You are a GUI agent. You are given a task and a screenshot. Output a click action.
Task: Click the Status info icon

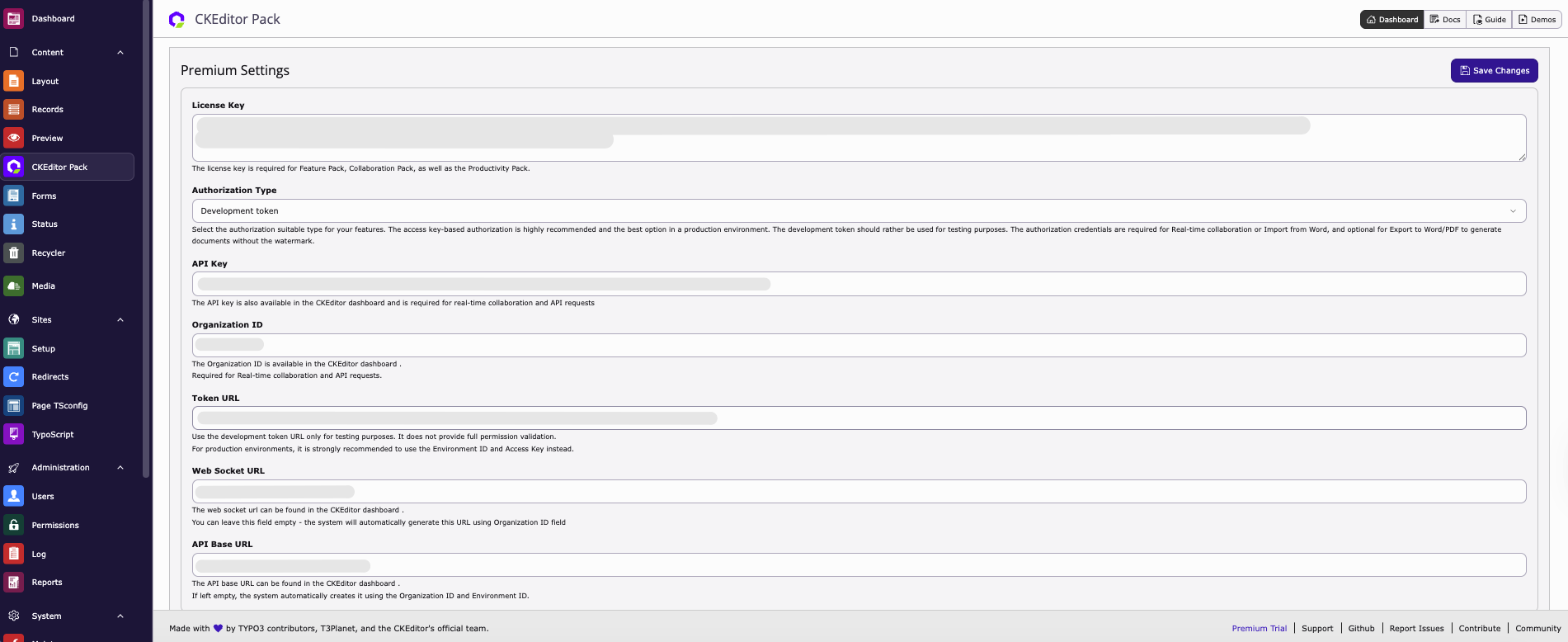tap(14, 224)
